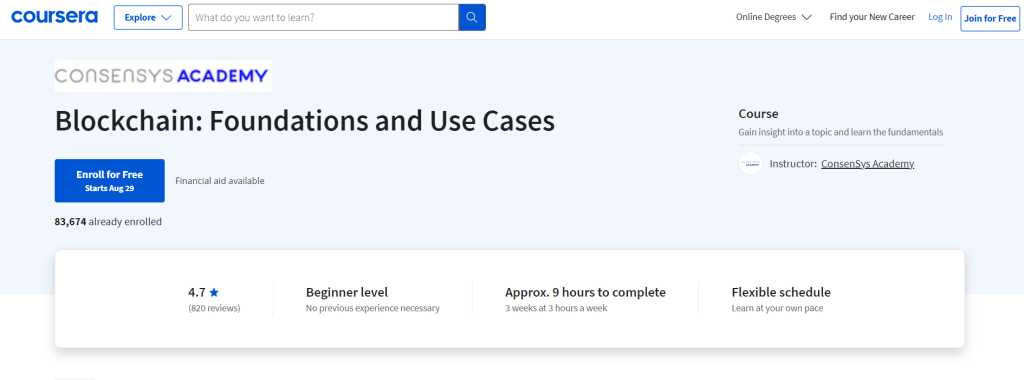This screenshot has height=380, width=1024.
Task: Click the magnifying glass search button
Action: pyautogui.click(x=472, y=18)
